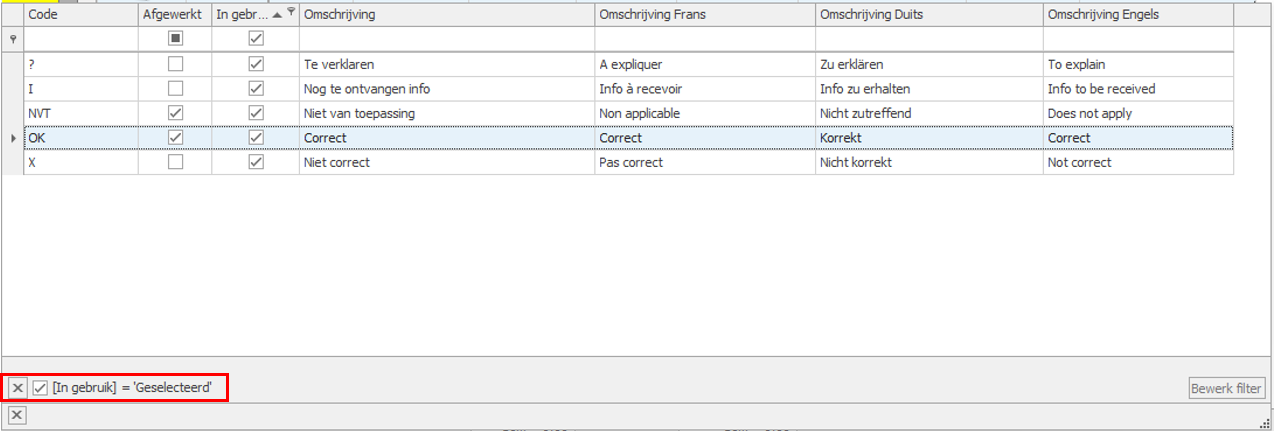This screenshot has width=1274, height=431.
Task: Click the auto-filter row pin icon
Action: tap(12, 39)
